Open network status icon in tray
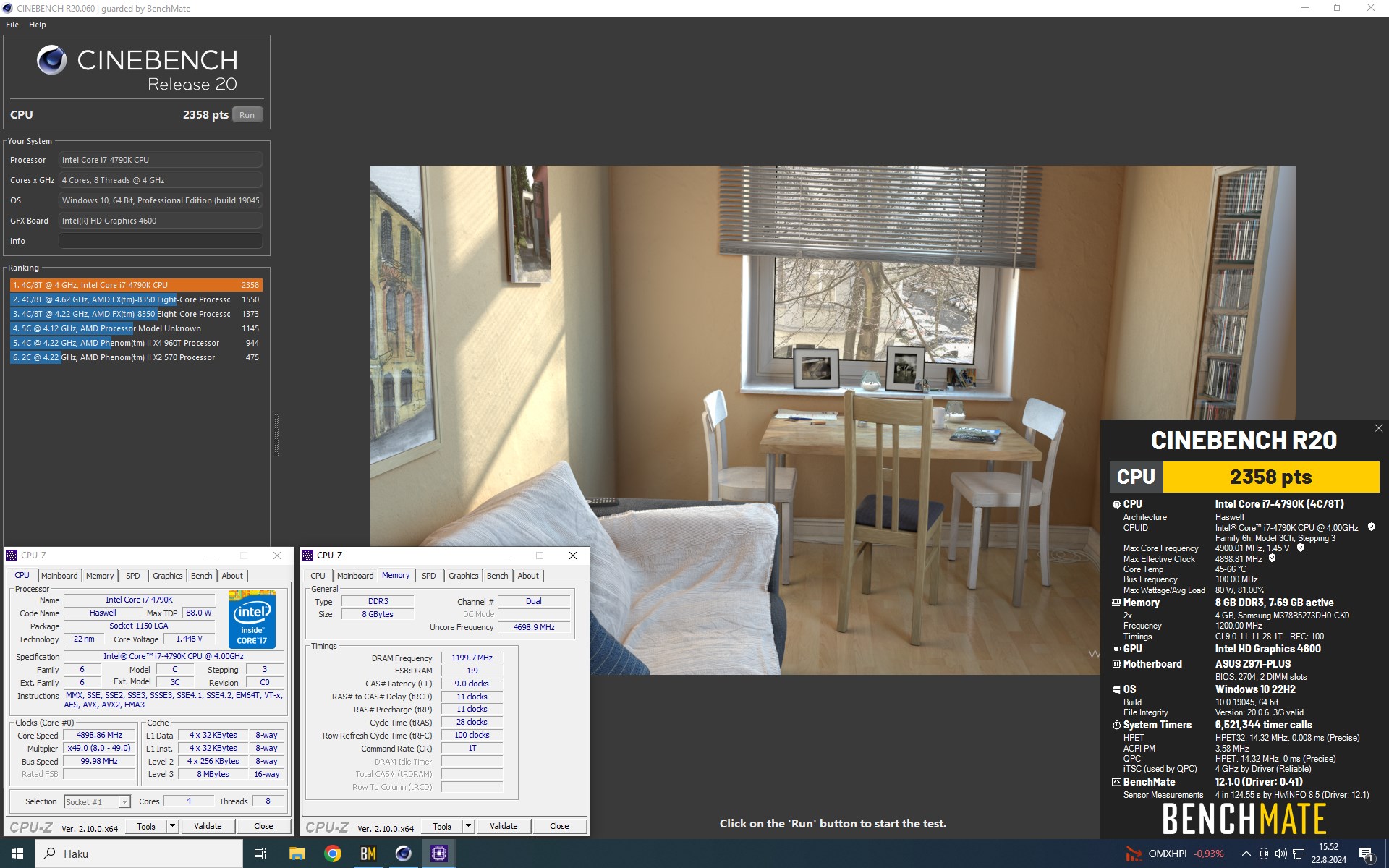Image resolution: width=1389 pixels, height=868 pixels. point(1299,854)
